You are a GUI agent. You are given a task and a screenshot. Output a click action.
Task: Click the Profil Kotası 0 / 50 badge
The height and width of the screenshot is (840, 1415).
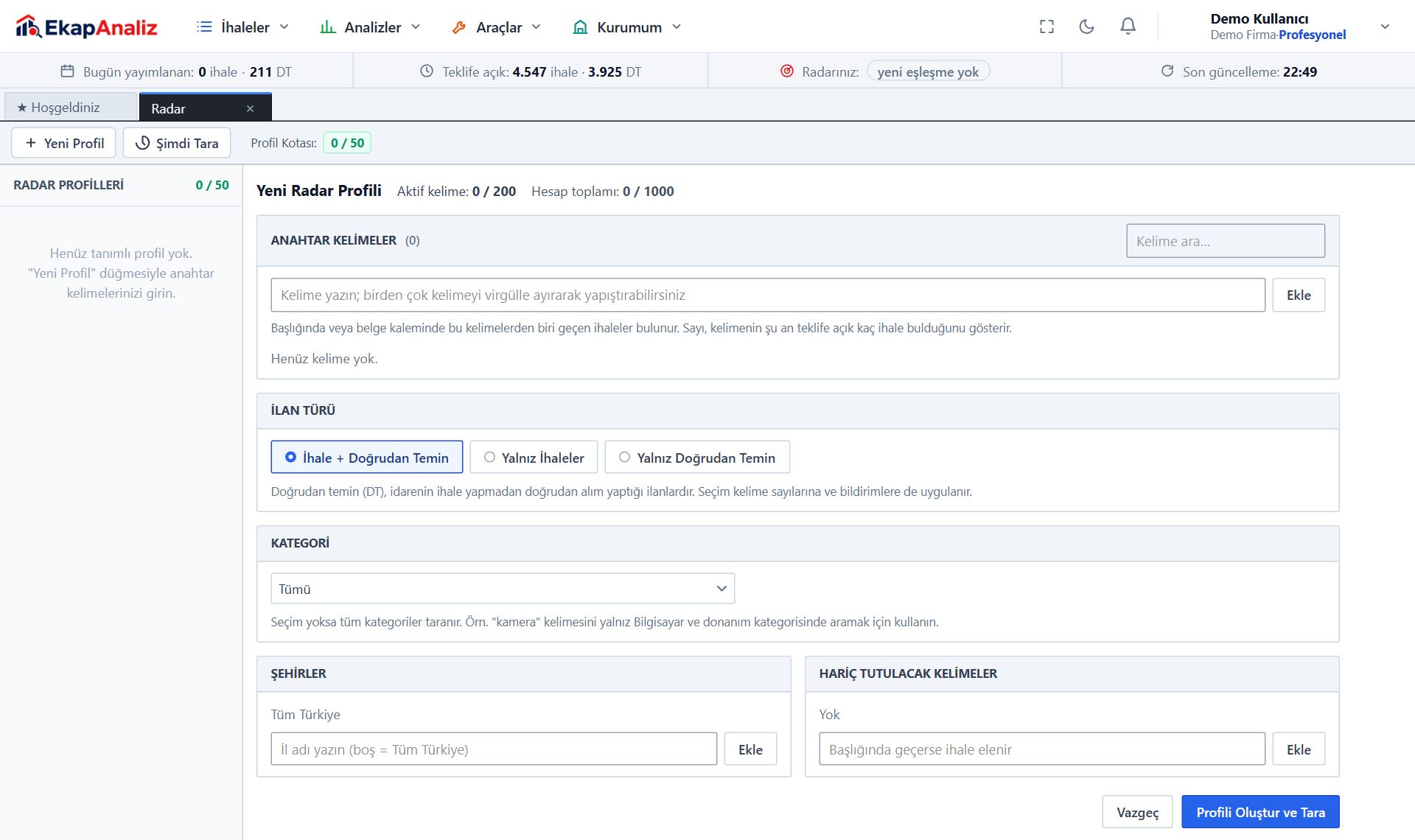pos(347,143)
